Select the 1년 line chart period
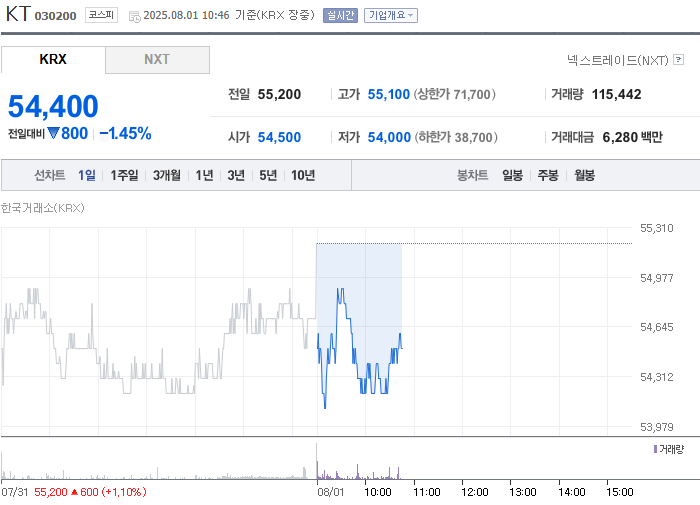Image resolution: width=700 pixels, height=505 pixels. [x=204, y=175]
